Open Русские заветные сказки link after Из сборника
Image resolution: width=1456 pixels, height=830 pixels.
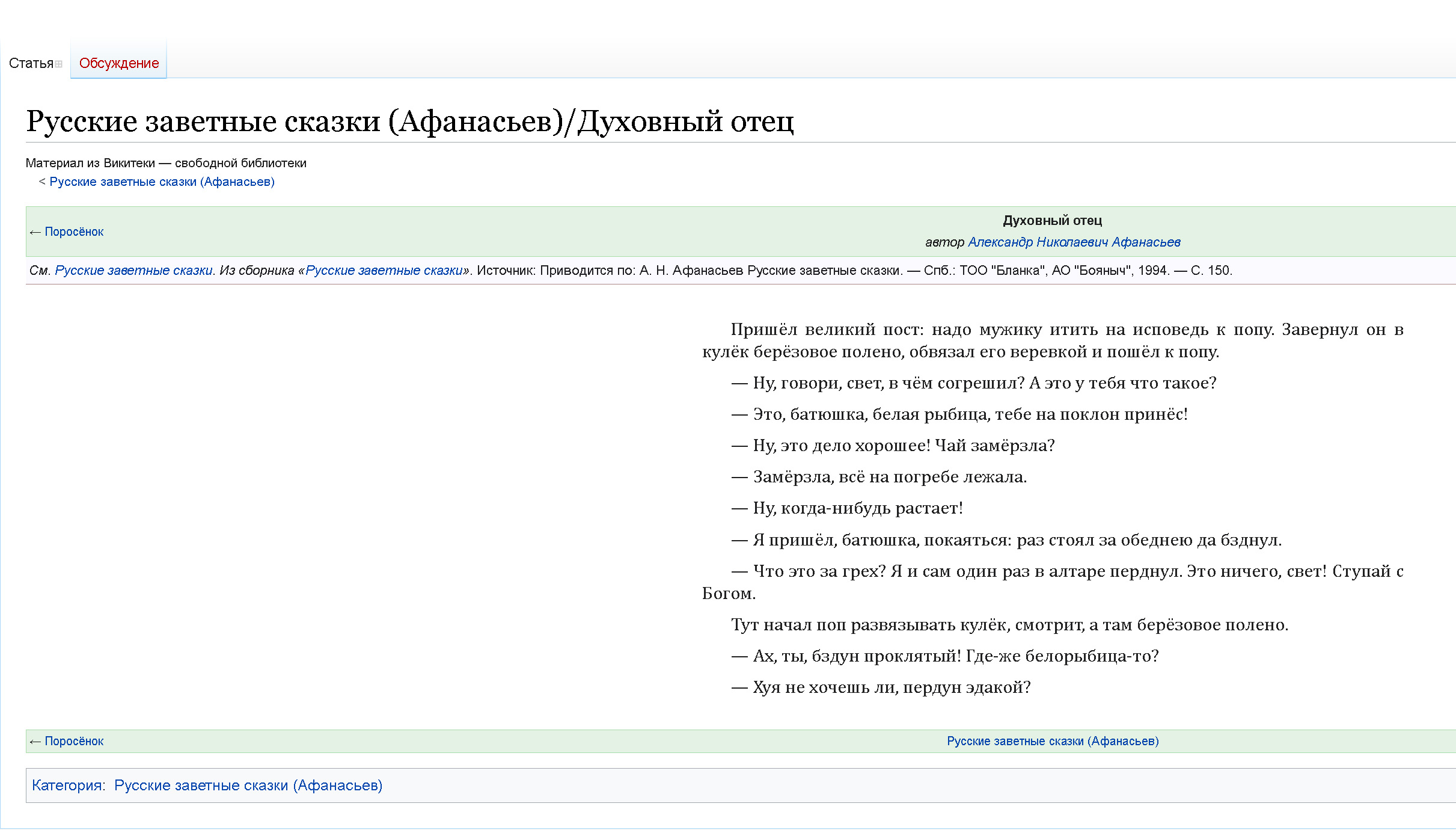click(384, 271)
